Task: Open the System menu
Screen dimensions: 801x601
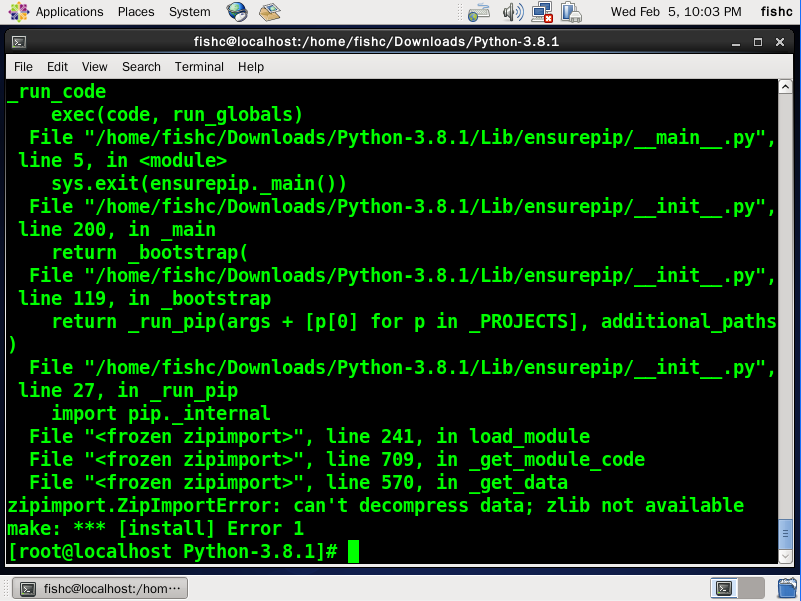Action: point(189,12)
